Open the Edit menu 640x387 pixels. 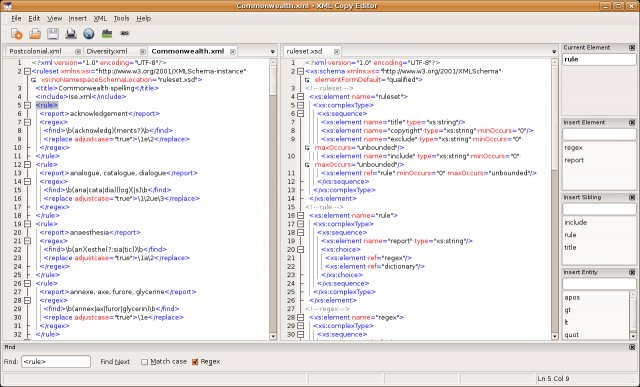34,18
